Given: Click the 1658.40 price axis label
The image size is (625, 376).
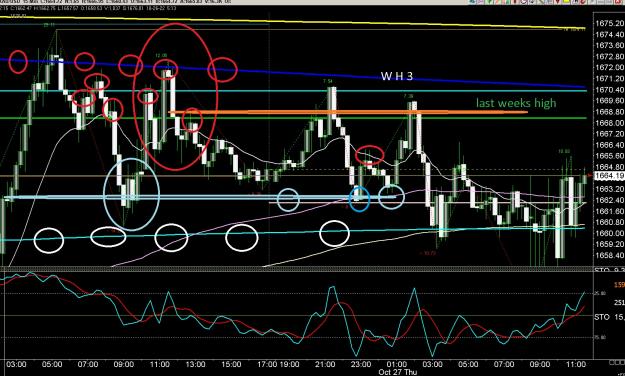Looking at the screenshot, I should tap(609, 255).
